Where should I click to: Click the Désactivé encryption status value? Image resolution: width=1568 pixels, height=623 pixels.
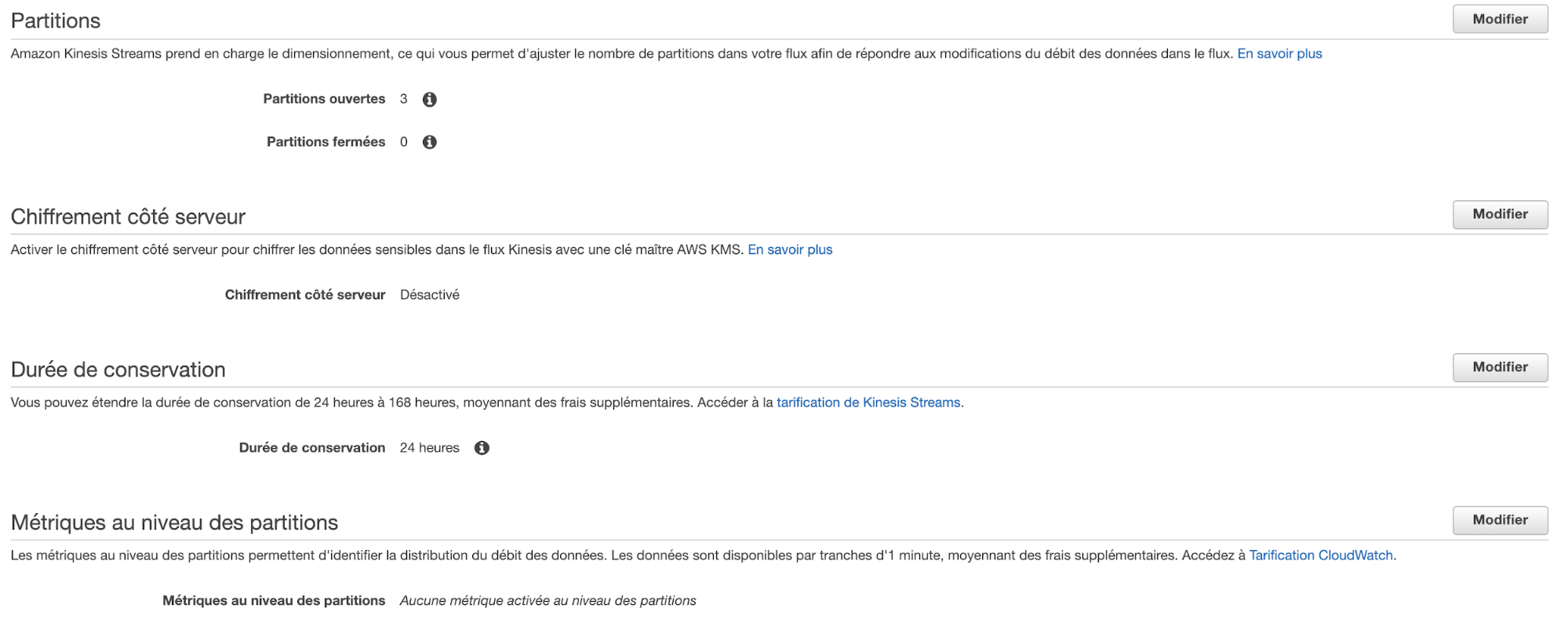(430, 295)
